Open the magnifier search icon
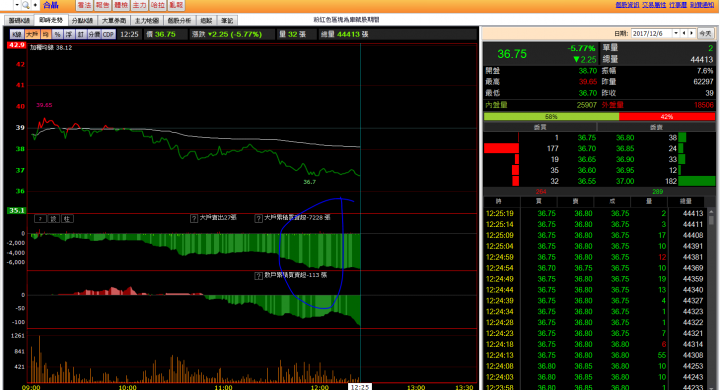This screenshot has height=390, width=720. click(x=26, y=5)
